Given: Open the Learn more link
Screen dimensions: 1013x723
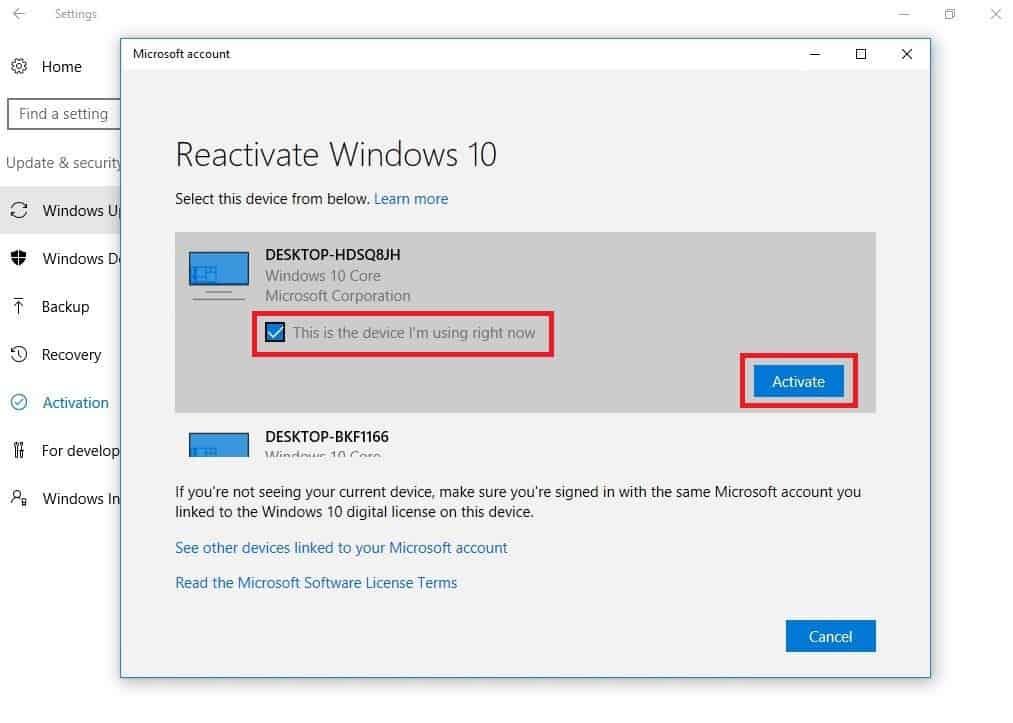Looking at the screenshot, I should (x=411, y=198).
